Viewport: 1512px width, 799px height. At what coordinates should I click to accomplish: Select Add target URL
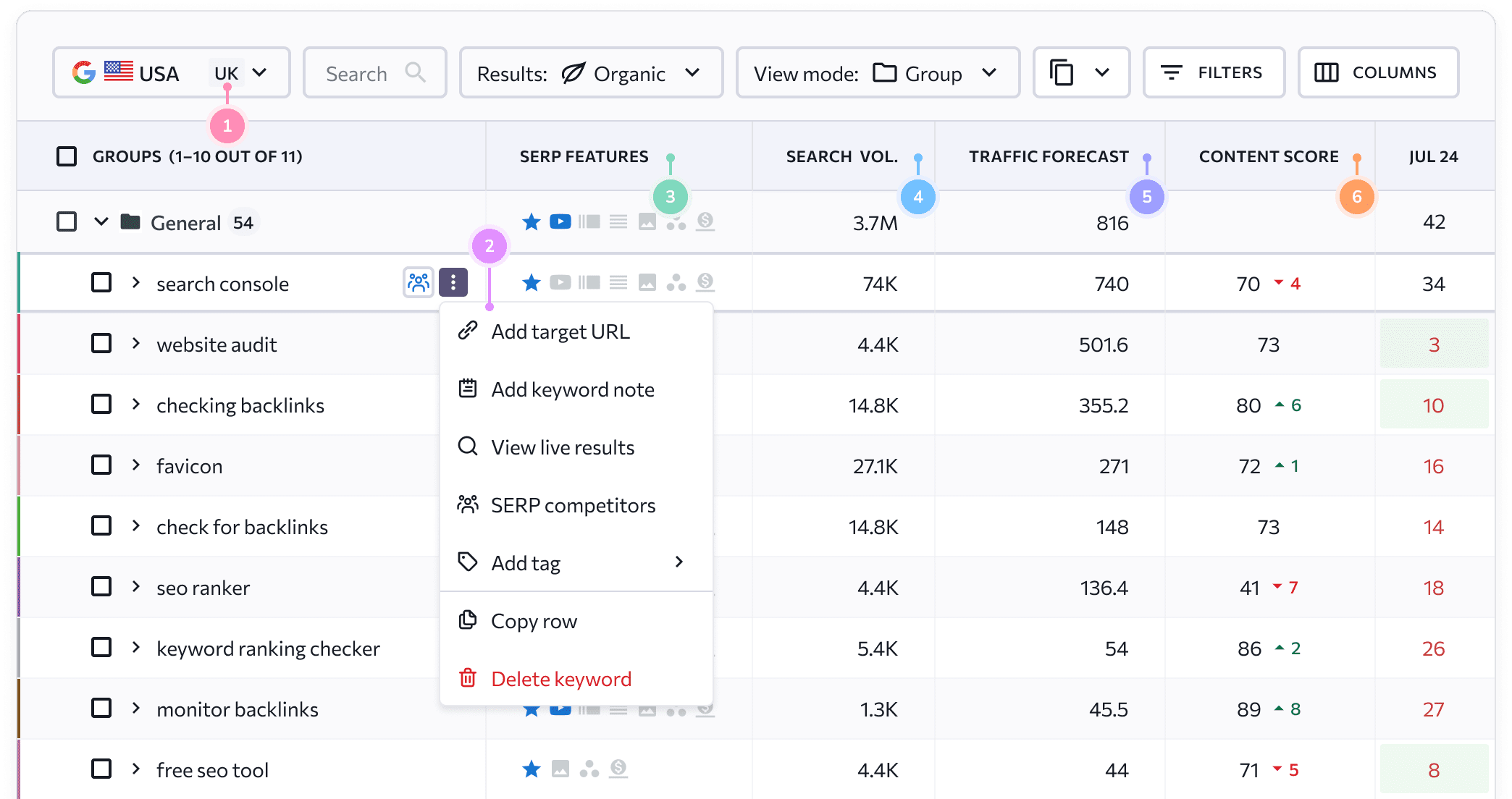click(x=576, y=331)
